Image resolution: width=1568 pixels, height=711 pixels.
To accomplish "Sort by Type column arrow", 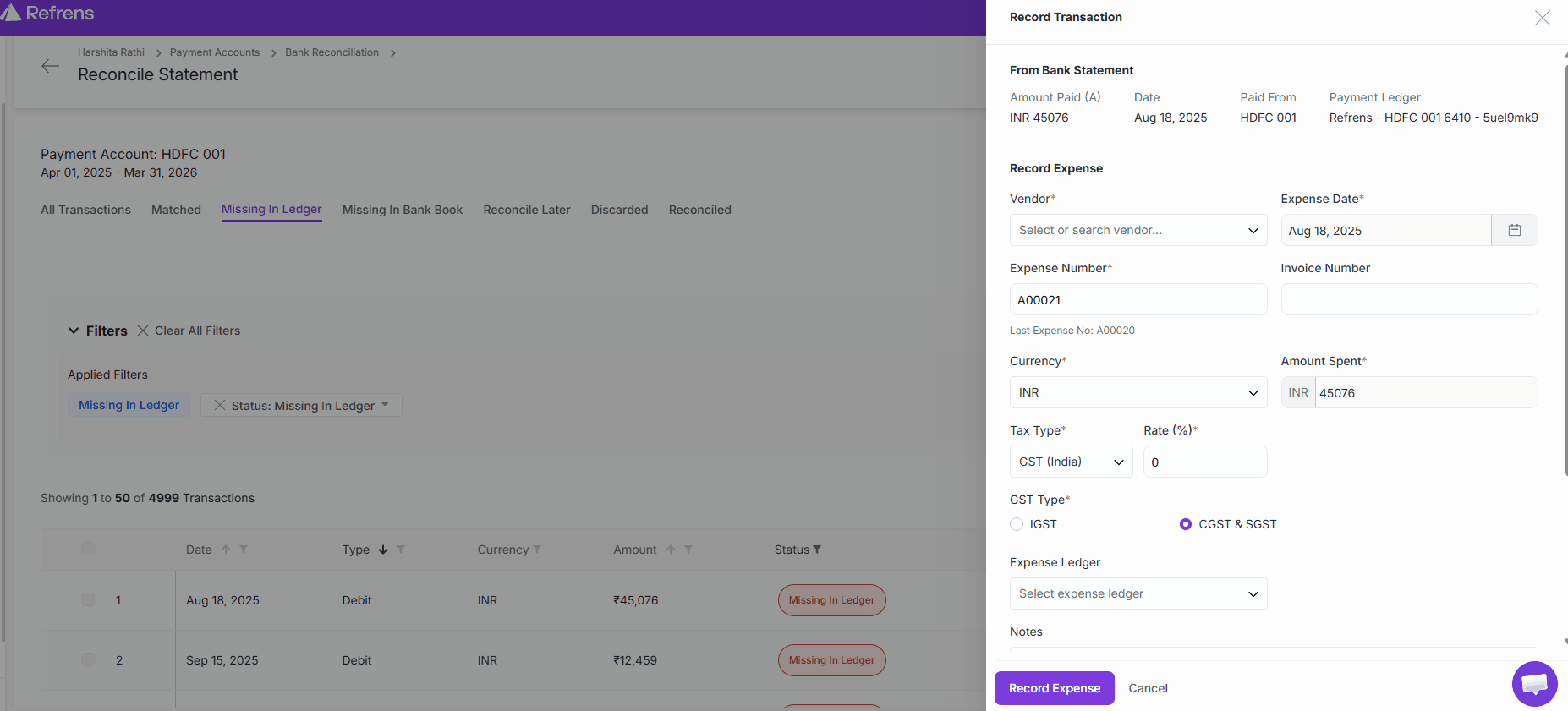I will click(383, 550).
